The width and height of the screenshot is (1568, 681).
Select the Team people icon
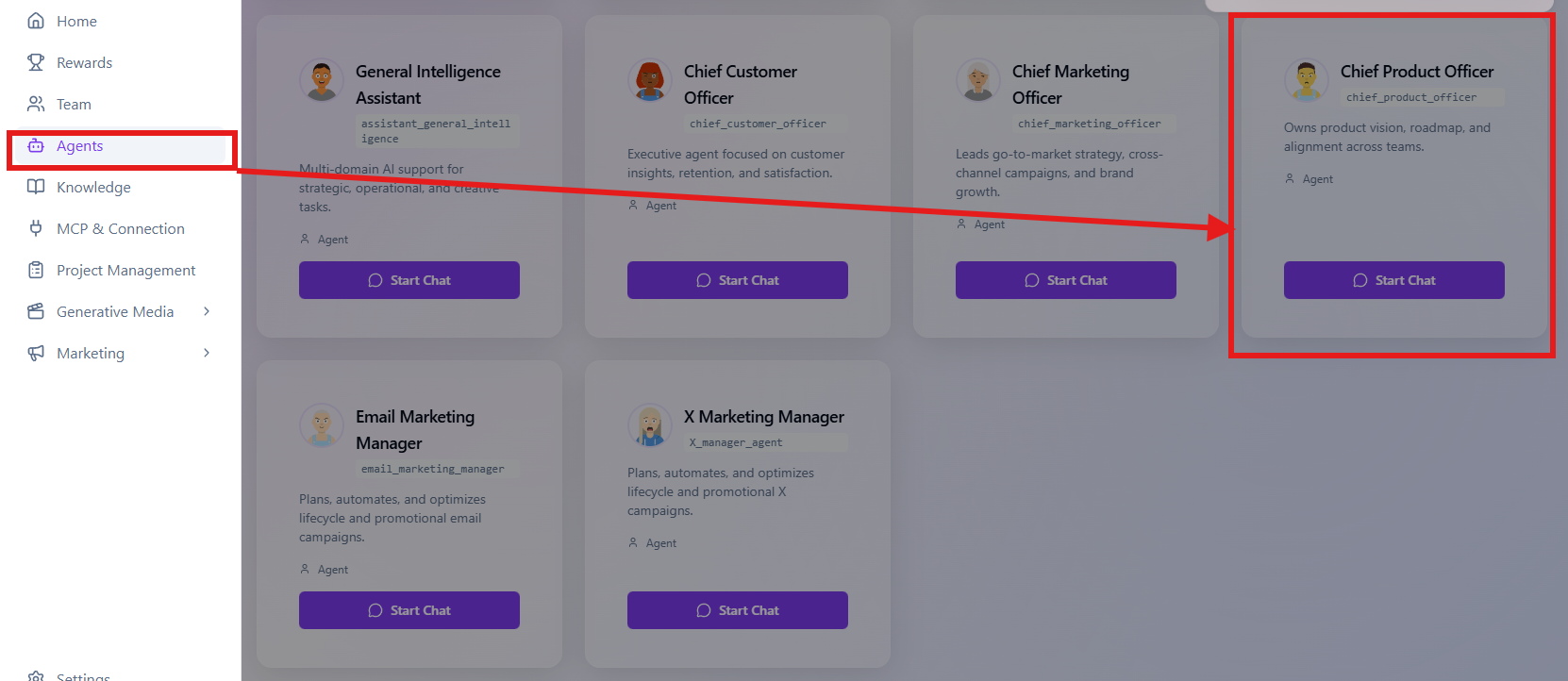click(x=34, y=104)
